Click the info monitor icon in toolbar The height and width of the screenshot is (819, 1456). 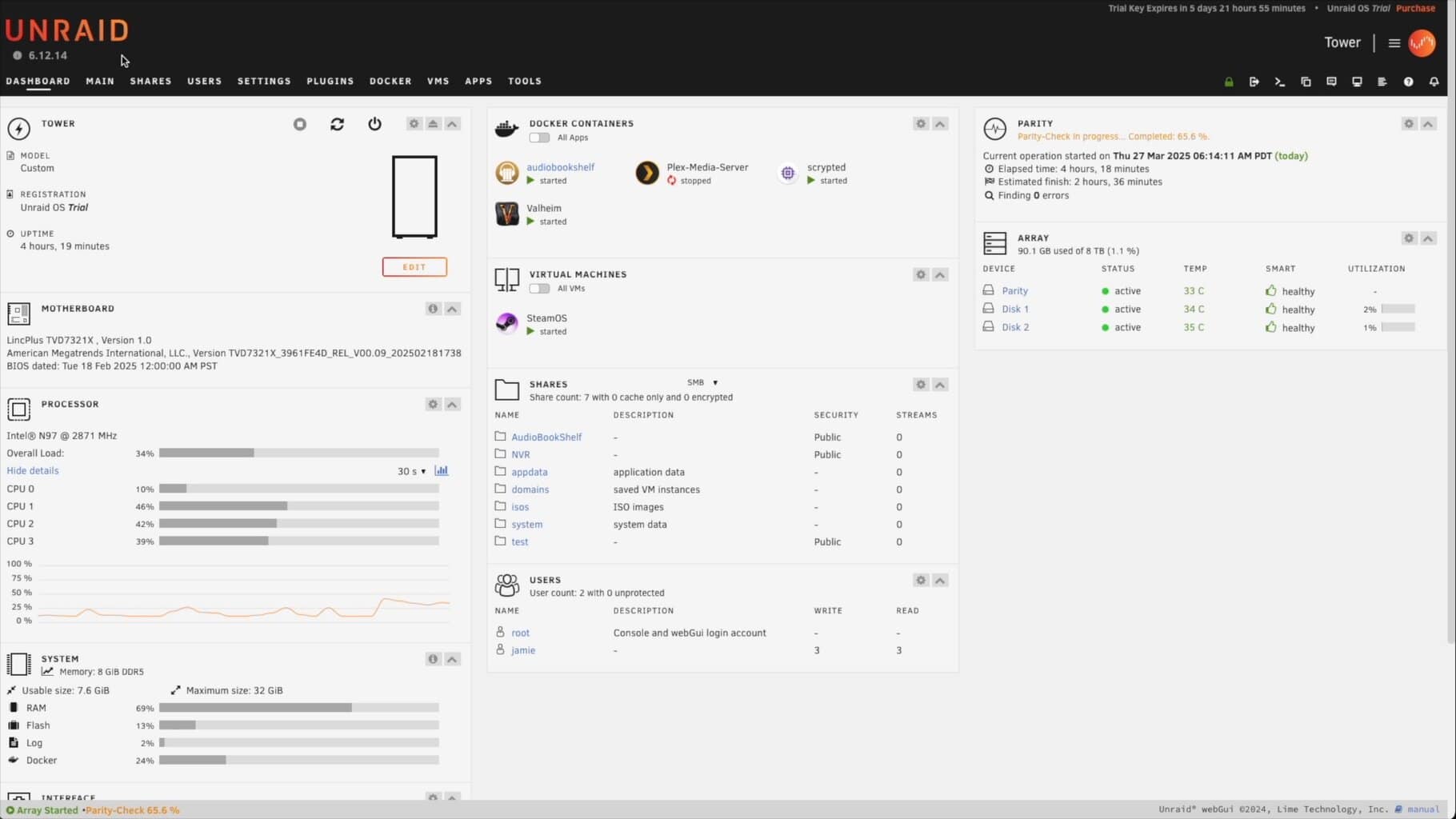[x=1357, y=82]
